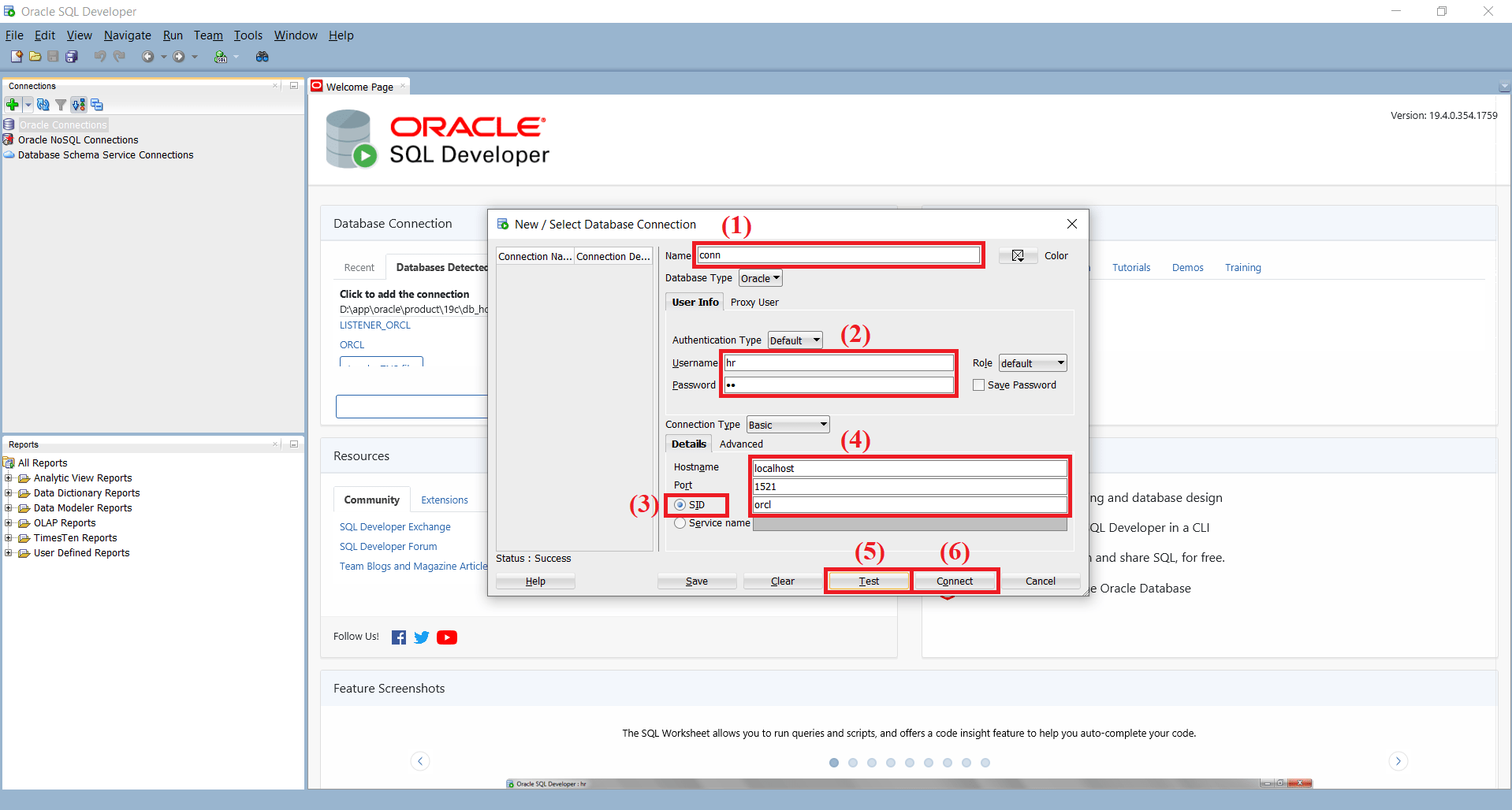1512x810 pixels.
Task: Switch to the Proxy User tab
Action: tap(754, 303)
